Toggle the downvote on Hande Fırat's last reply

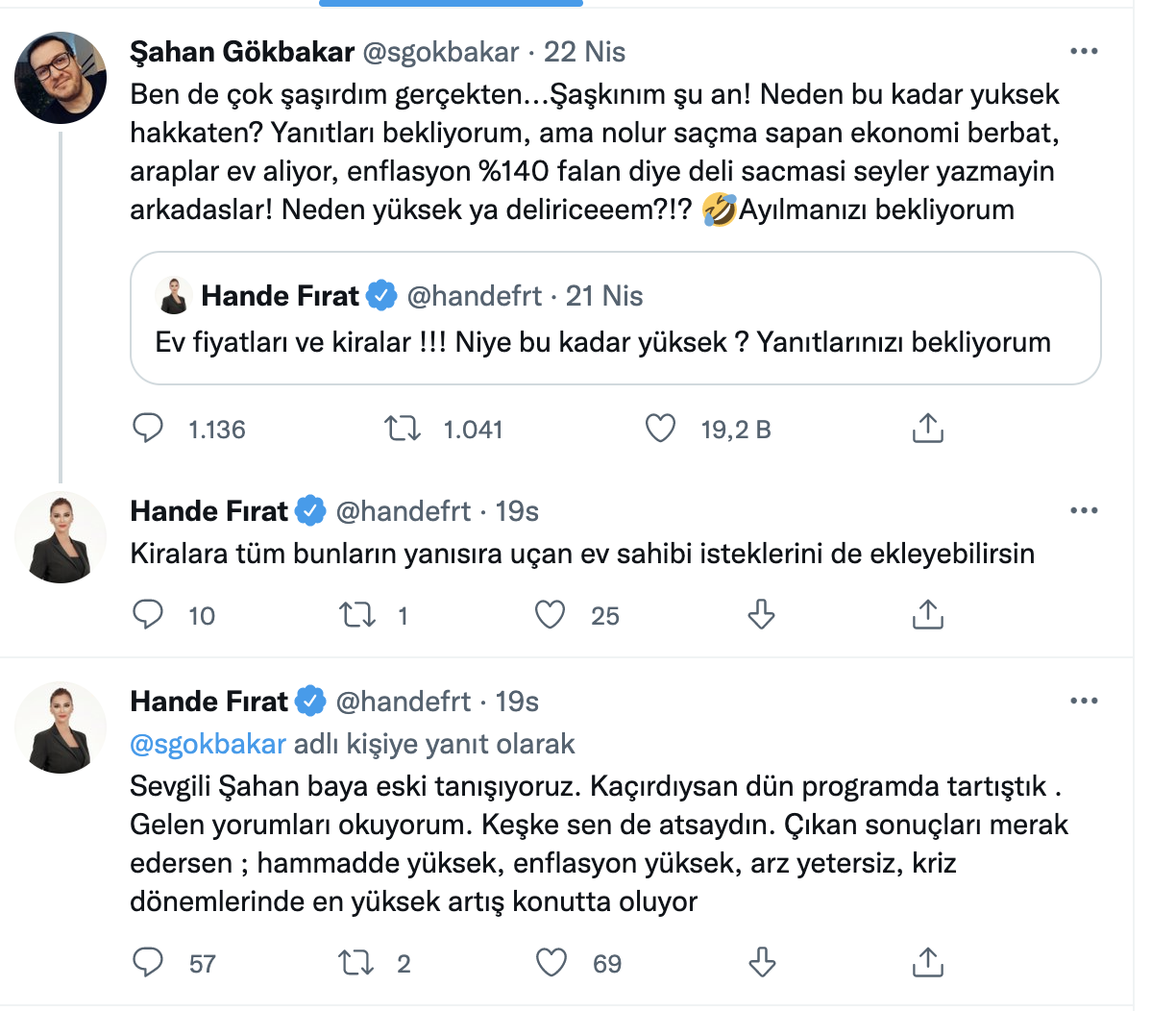click(x=760, y=961)
